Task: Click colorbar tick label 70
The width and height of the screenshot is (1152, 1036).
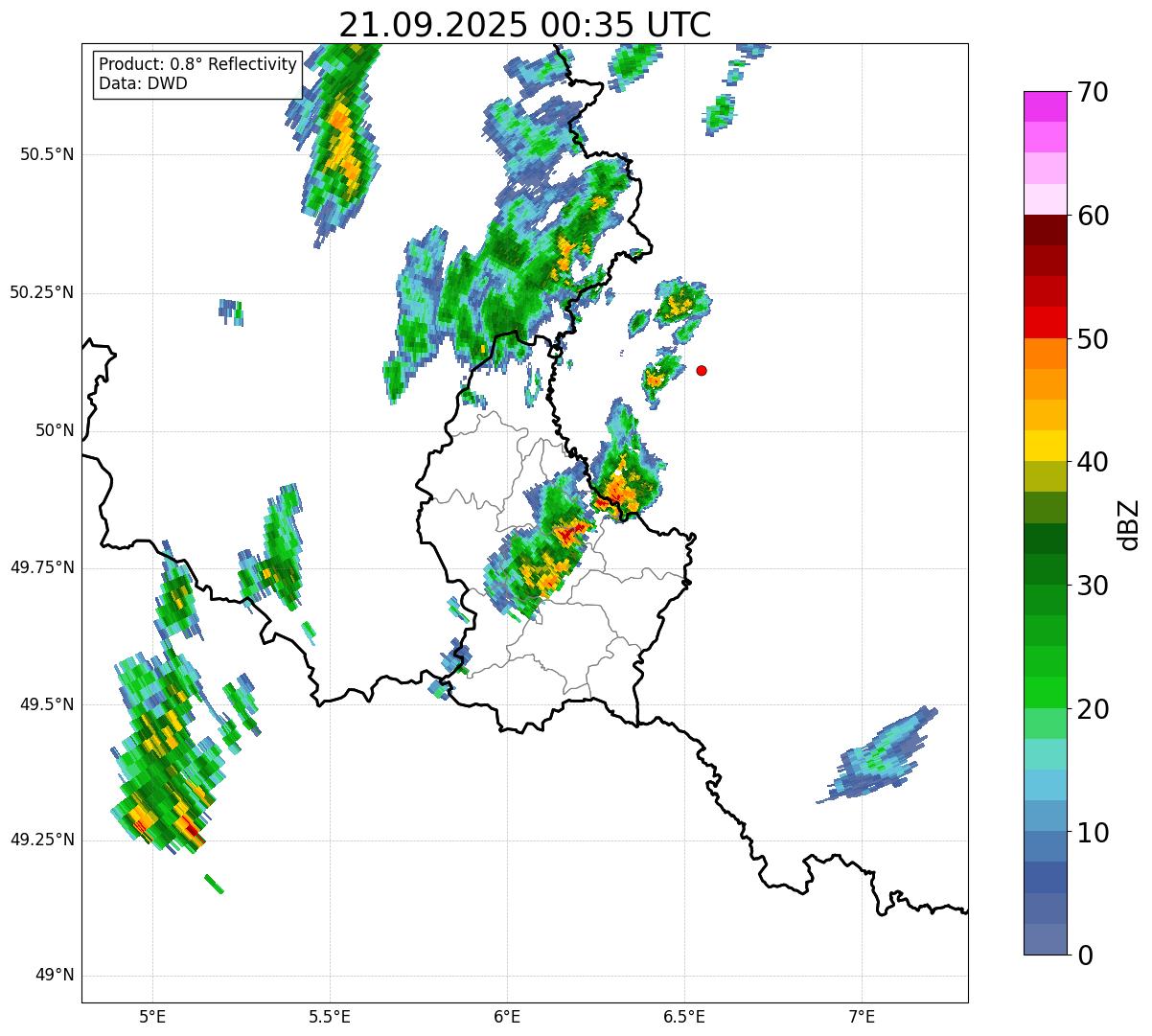Action: [1092, 92]
